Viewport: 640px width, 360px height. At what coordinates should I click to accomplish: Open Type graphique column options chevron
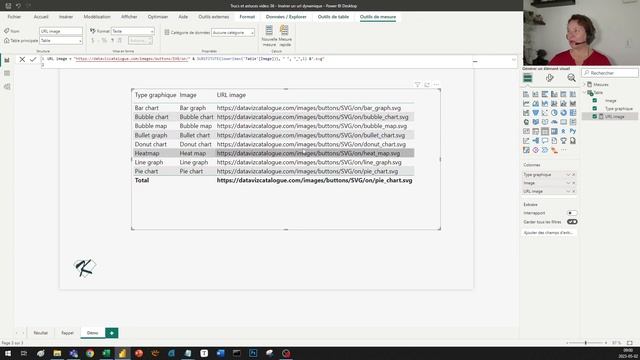(568, 175)
